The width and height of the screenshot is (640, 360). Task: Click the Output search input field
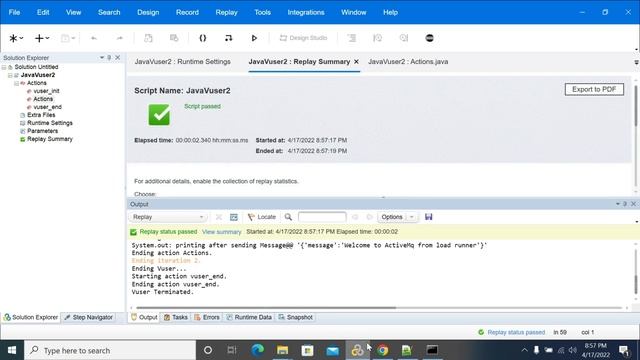pyautogui.click(x=322, y=217)
